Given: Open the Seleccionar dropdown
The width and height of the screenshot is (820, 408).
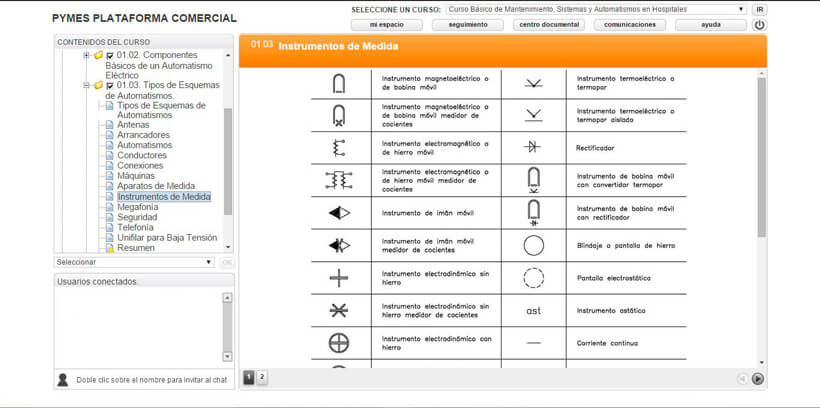Looking at the screenshot, I should (134, 262).
